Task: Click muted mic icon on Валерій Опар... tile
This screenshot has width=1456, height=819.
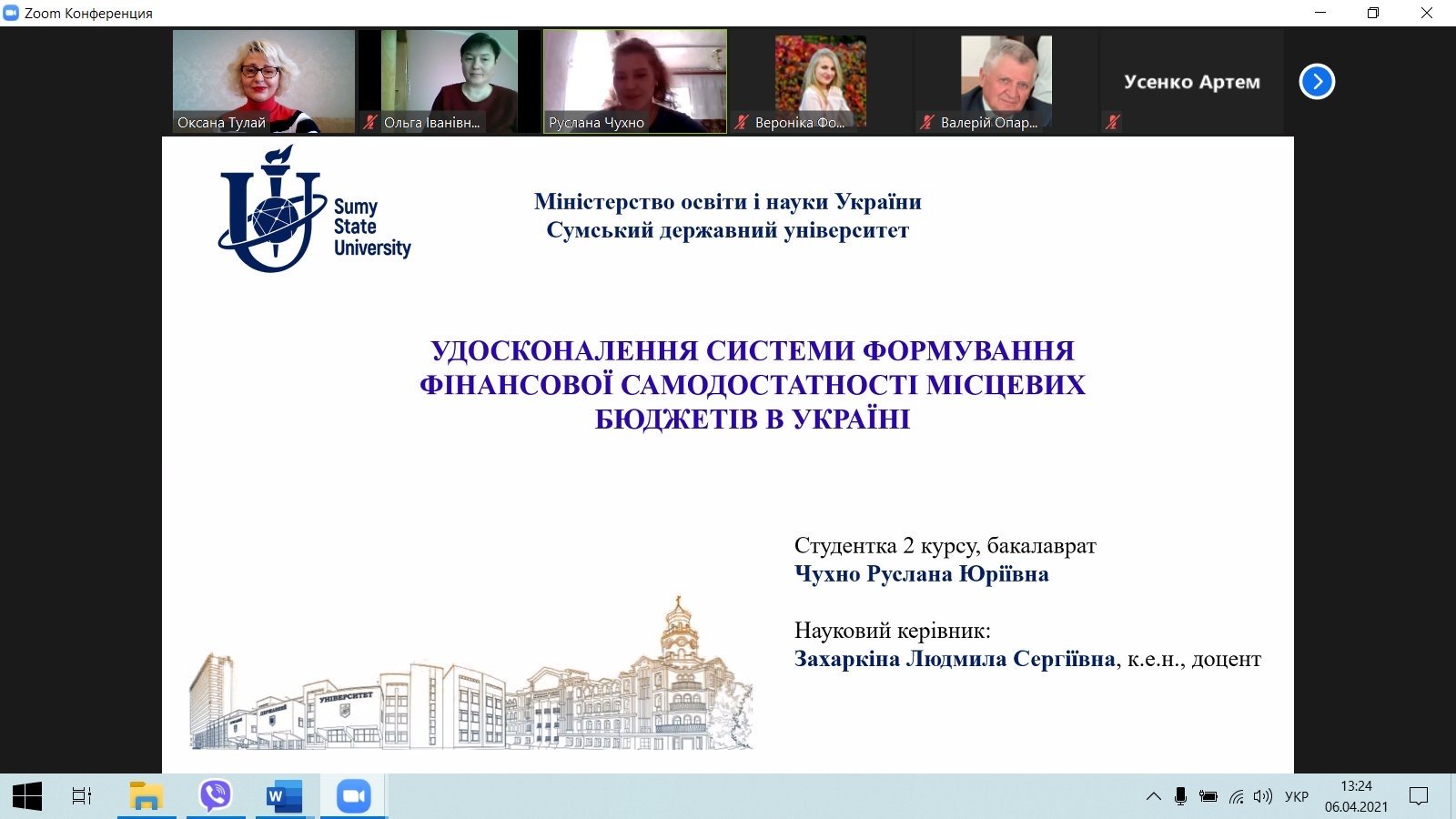Action: click(926, 122)
